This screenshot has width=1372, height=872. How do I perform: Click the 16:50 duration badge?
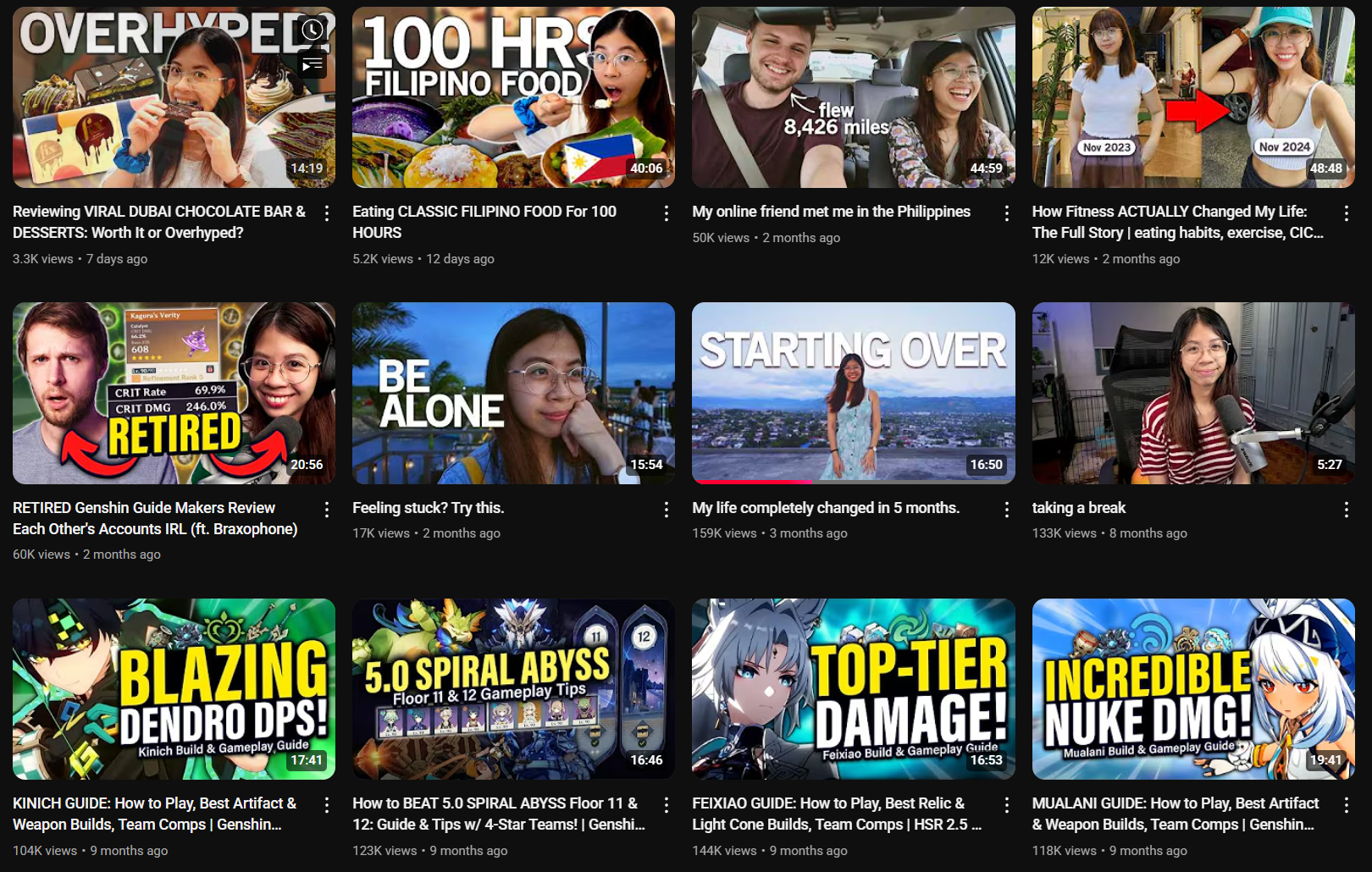(986, 465)
